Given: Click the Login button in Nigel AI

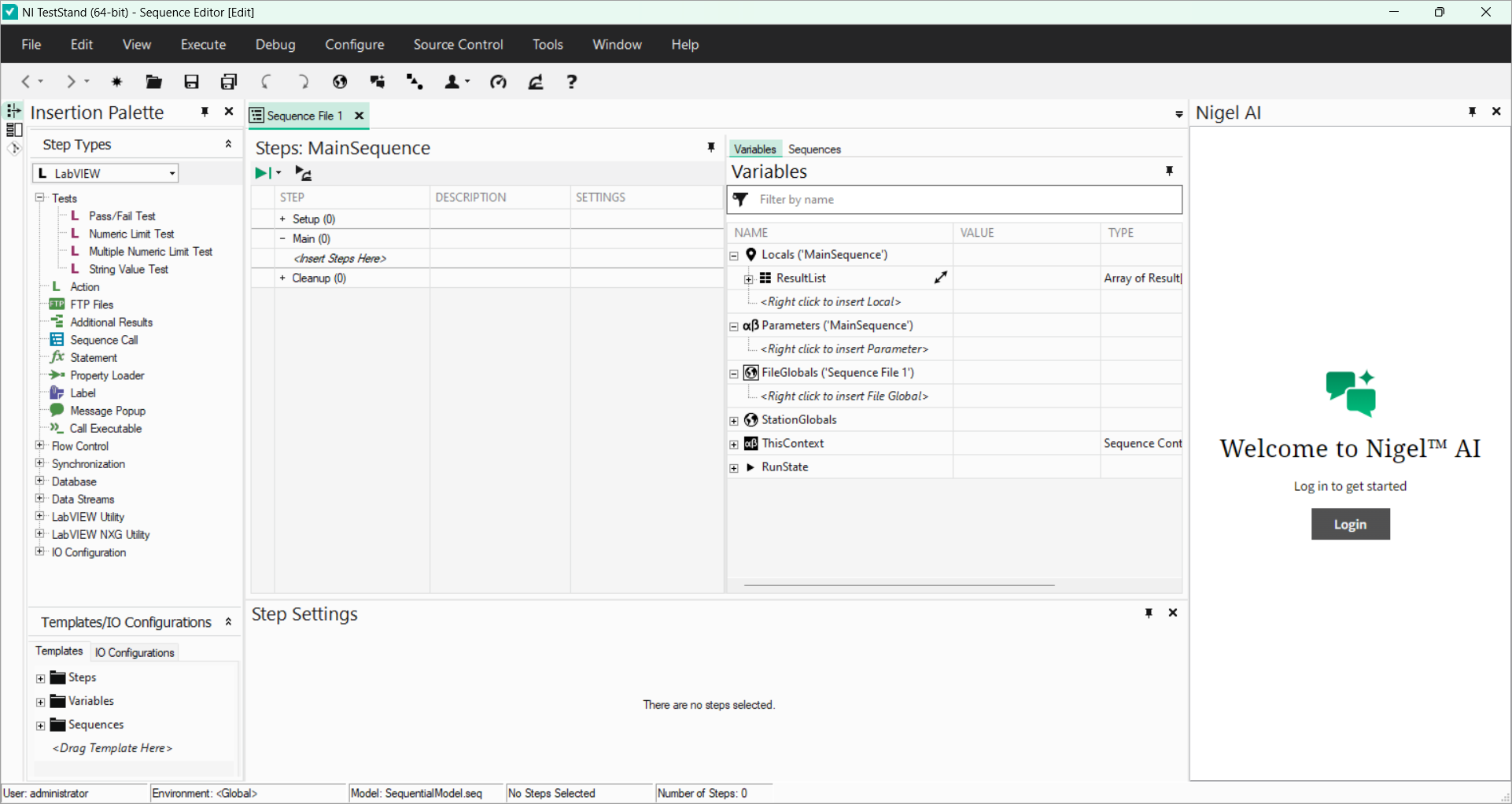Looking at the screenshot, I should pos(1350,524).
